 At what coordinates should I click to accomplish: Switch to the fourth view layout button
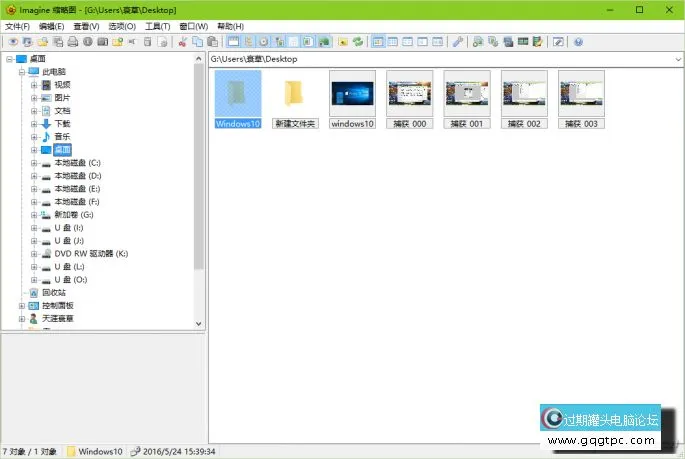pos(422,42)
